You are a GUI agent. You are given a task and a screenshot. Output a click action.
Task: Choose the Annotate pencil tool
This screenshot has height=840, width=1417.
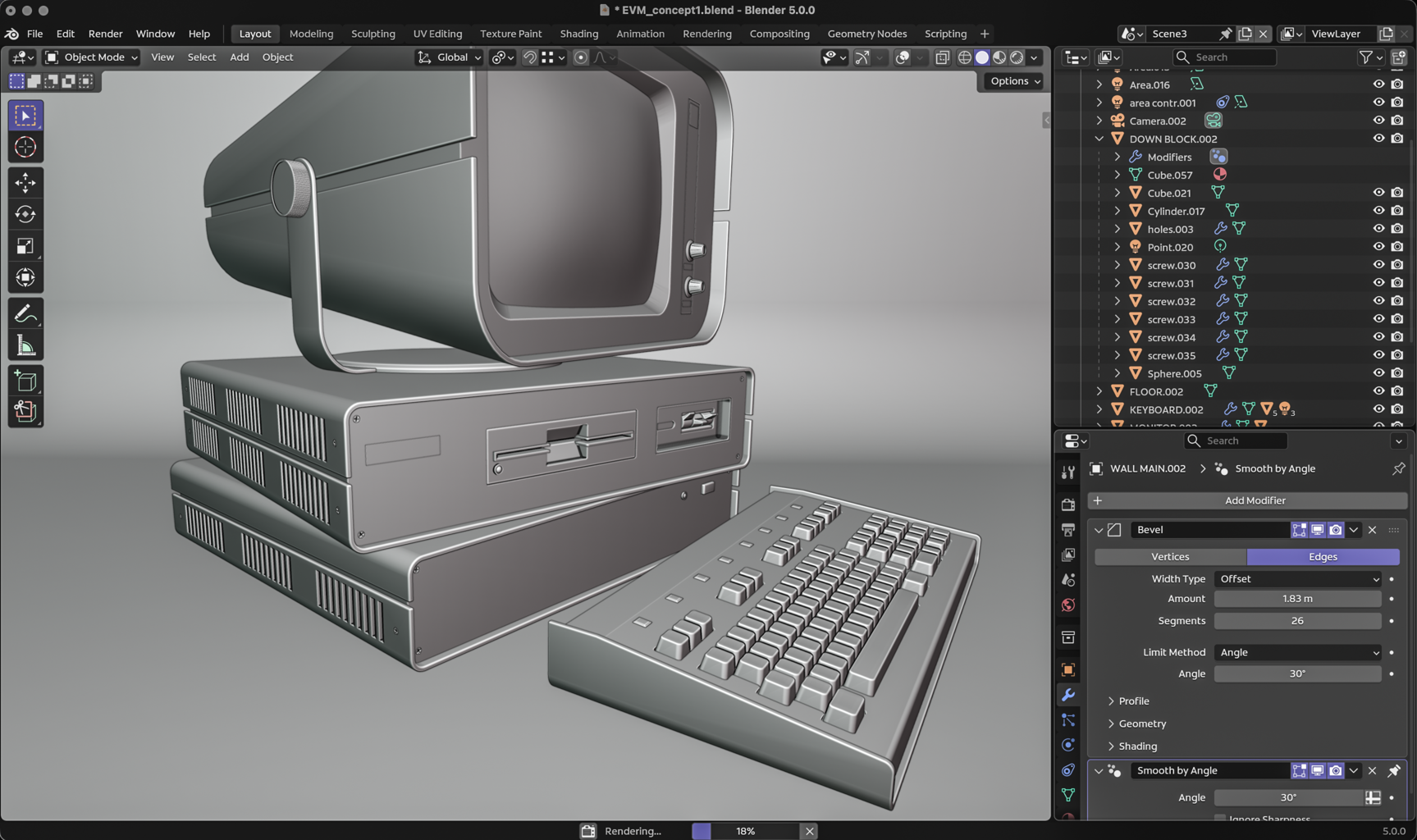point(25,313)
